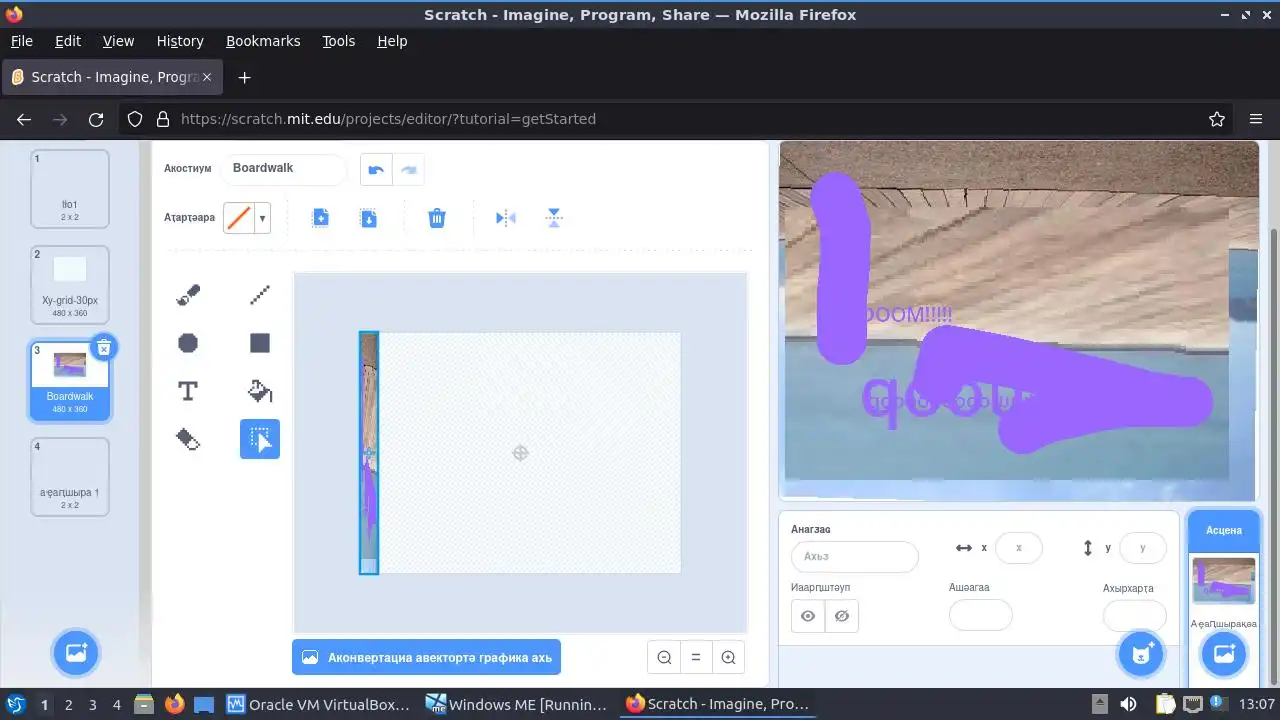The width and height of the screenshot is (1280, 720).
Task: Select the Brush tool
Action: (188, 295)
